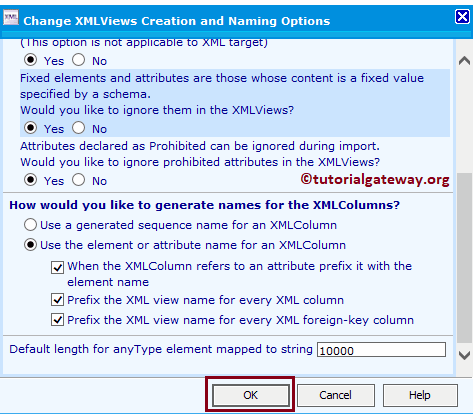Select No for the XML target option
The width and height of the screenshot is (473, 414).
point(79,60)
